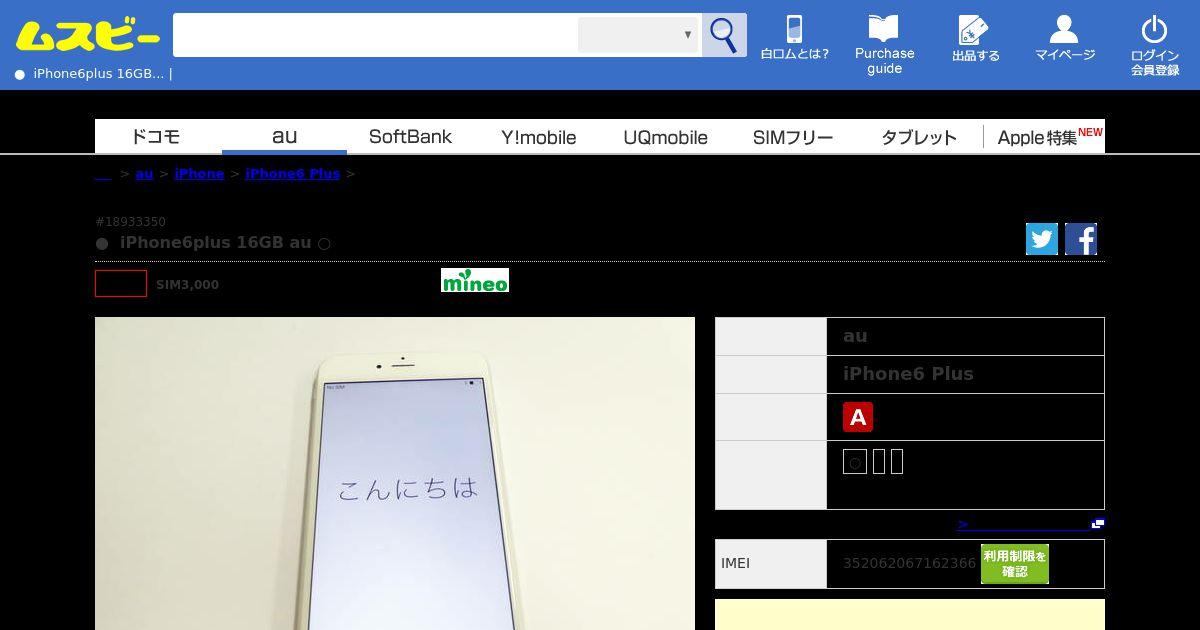Click the mineo banner logo
The image size is (1200, 630).
[475, 280]
